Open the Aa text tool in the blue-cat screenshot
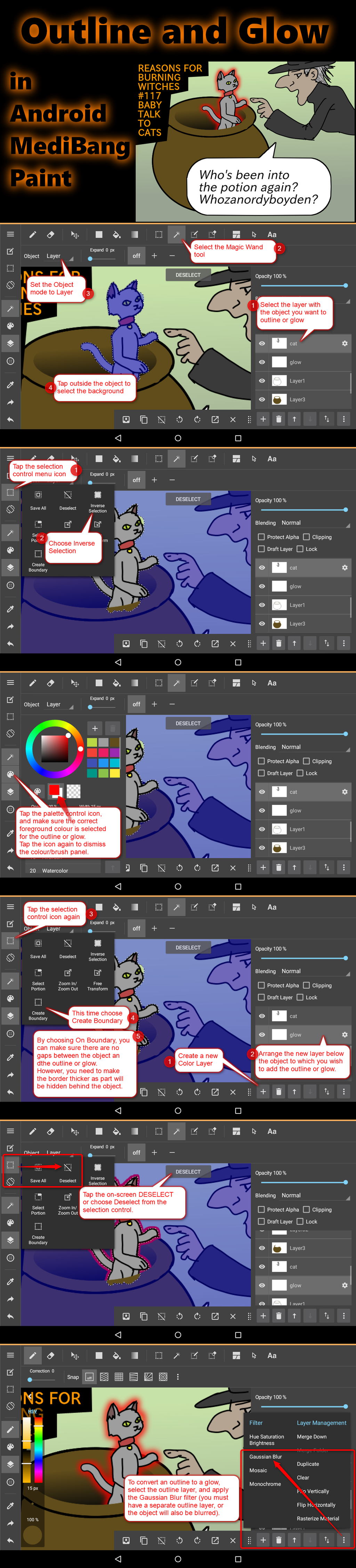356x1568 pixels. click(x=272, y=234)
